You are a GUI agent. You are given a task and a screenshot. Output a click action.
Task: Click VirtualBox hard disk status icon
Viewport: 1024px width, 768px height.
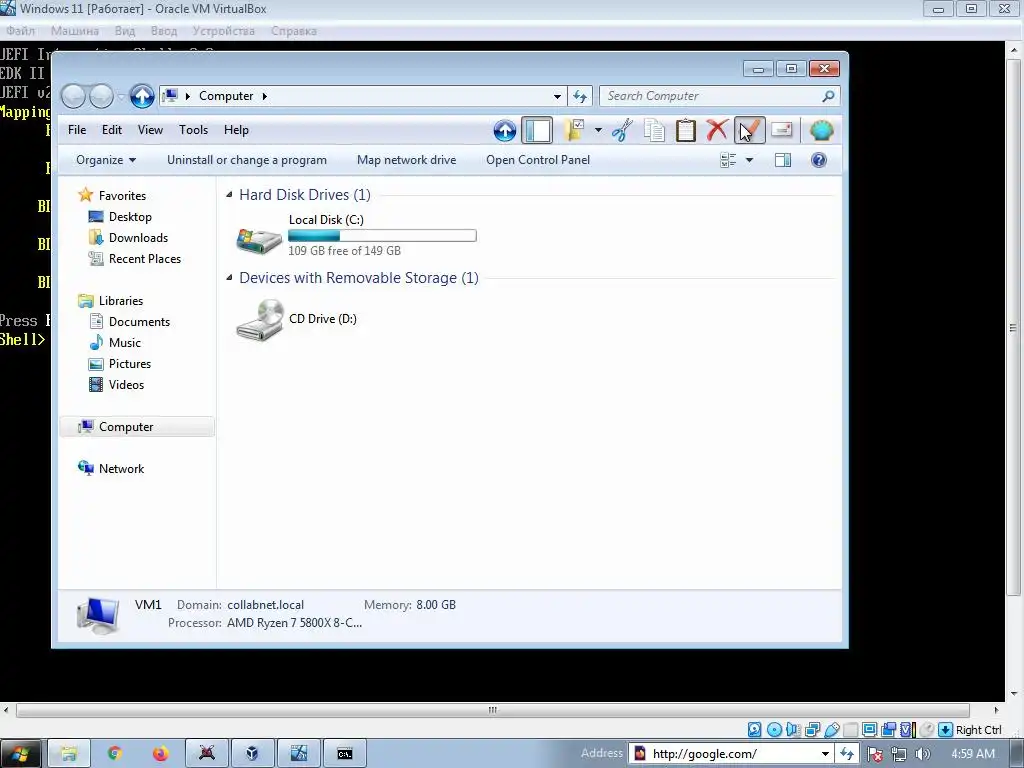point(754,729)
